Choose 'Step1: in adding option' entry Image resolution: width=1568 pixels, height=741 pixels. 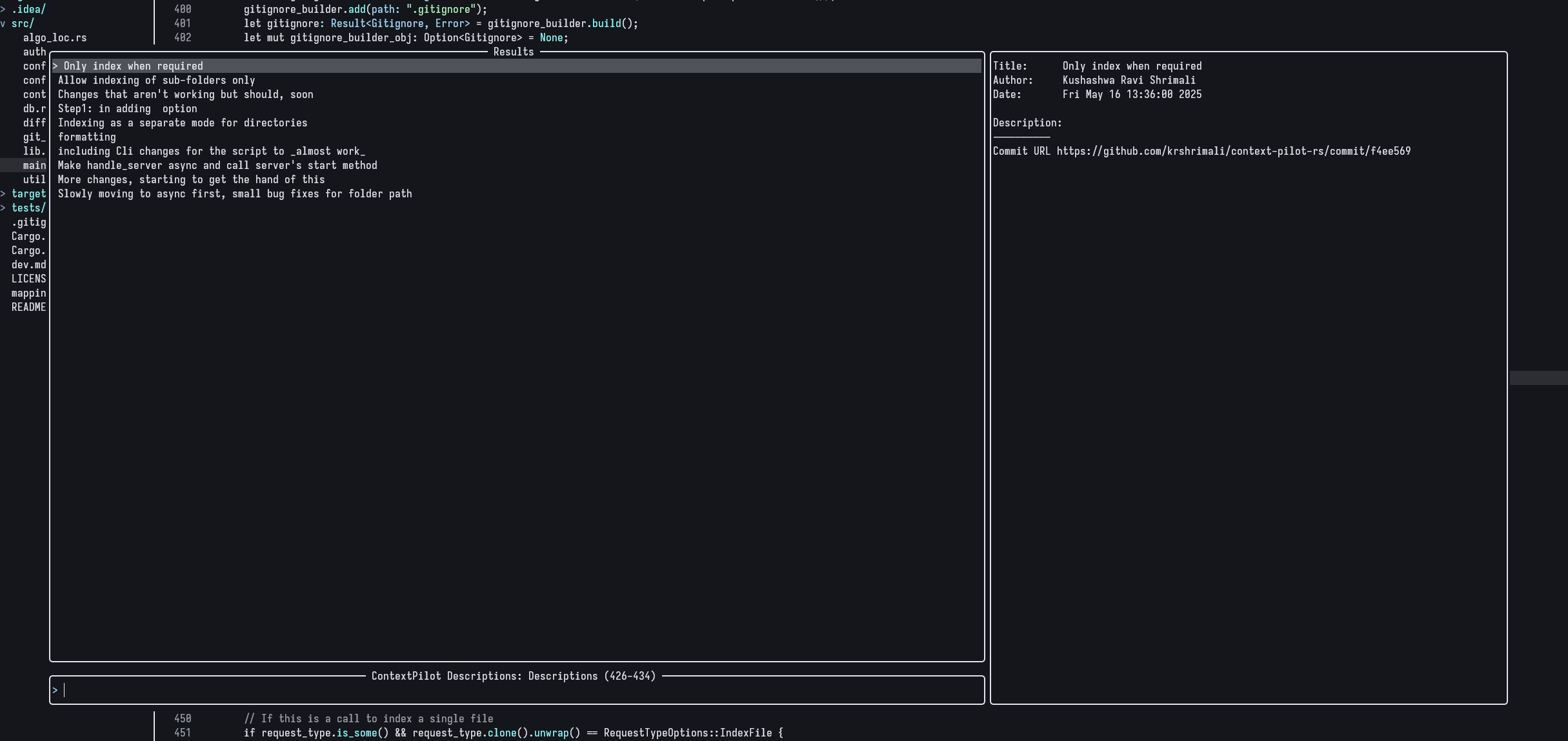(x=127, y=109)
